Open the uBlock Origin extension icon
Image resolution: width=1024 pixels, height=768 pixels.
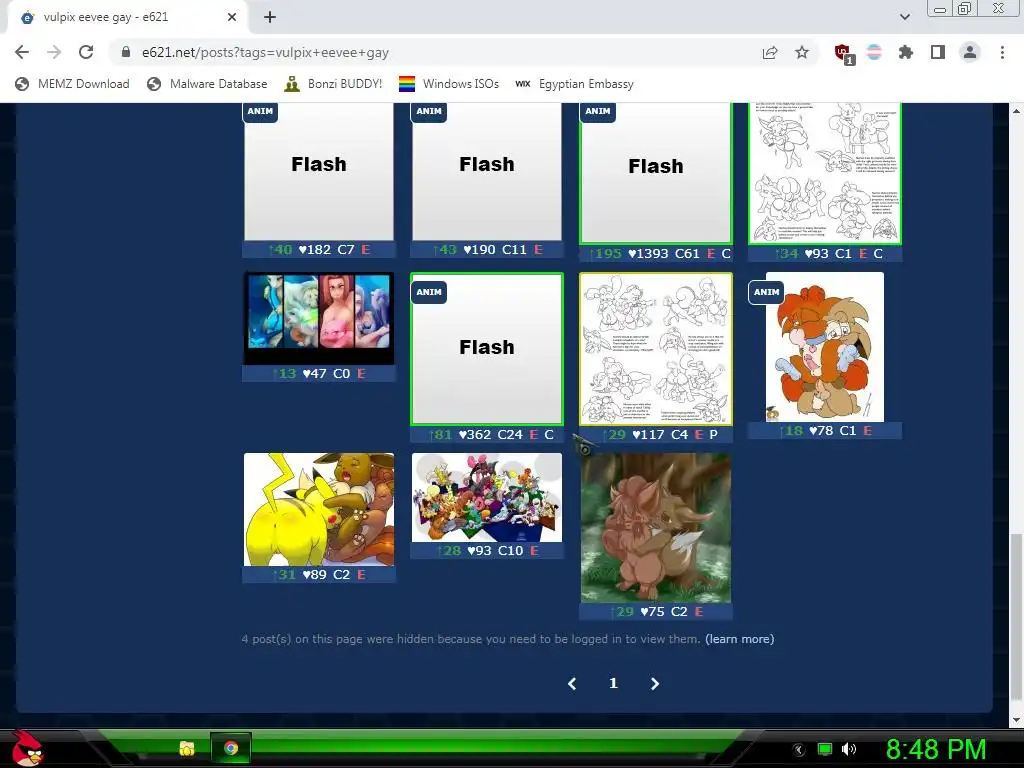[844, 54]
